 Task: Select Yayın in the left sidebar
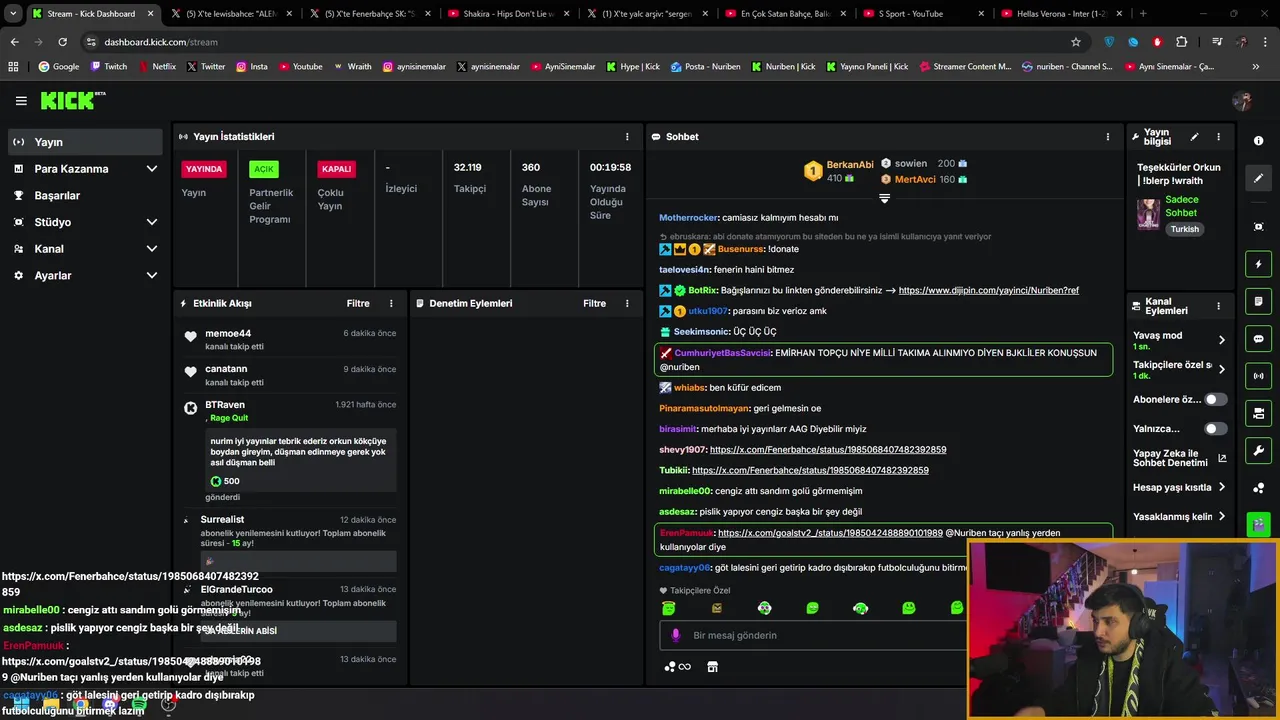tap(85, 142)
